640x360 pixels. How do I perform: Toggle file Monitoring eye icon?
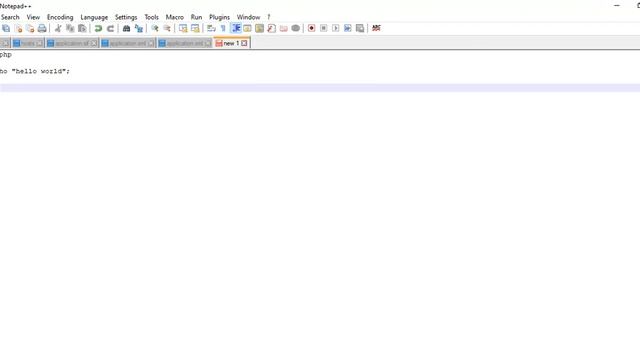click(x=296, y=28)
